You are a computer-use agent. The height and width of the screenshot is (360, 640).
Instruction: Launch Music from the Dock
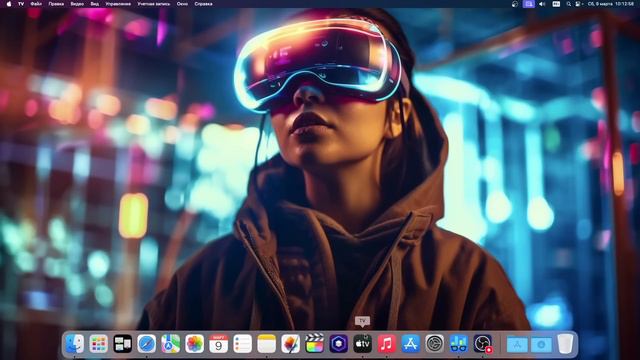pyautogui.click(x=387, y=344)
